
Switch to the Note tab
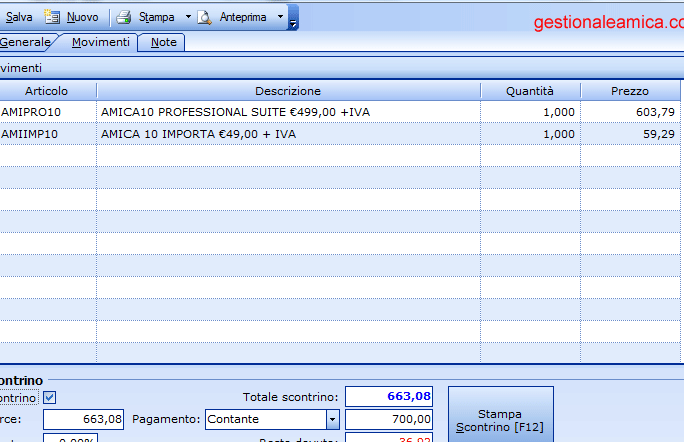(163, 42)
